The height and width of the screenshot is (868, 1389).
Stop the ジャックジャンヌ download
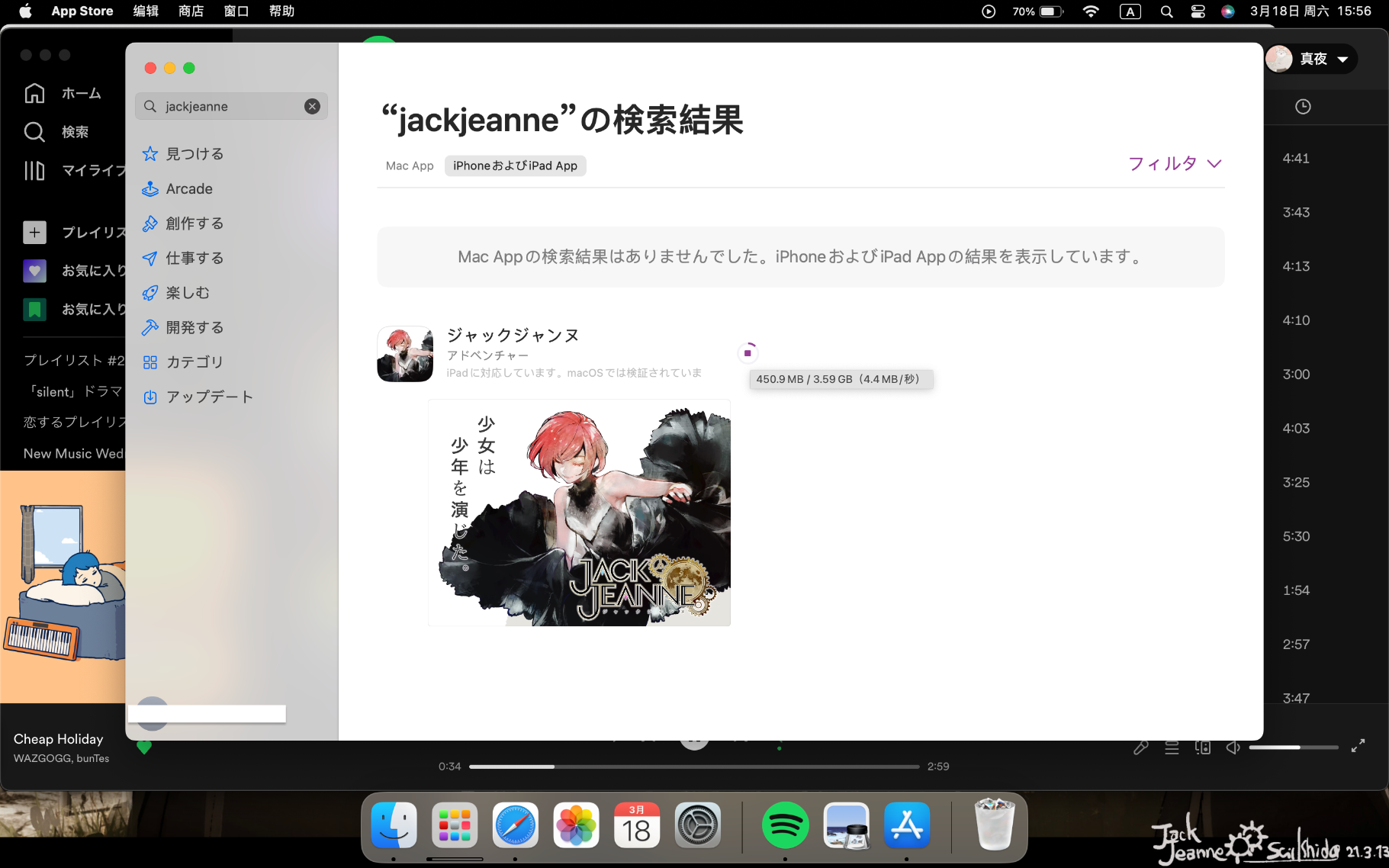[748, 353]
